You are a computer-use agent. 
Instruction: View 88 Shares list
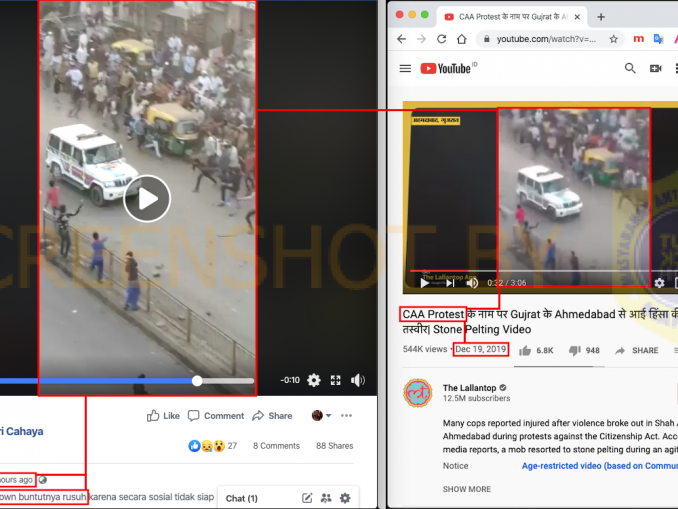point(335,446)
